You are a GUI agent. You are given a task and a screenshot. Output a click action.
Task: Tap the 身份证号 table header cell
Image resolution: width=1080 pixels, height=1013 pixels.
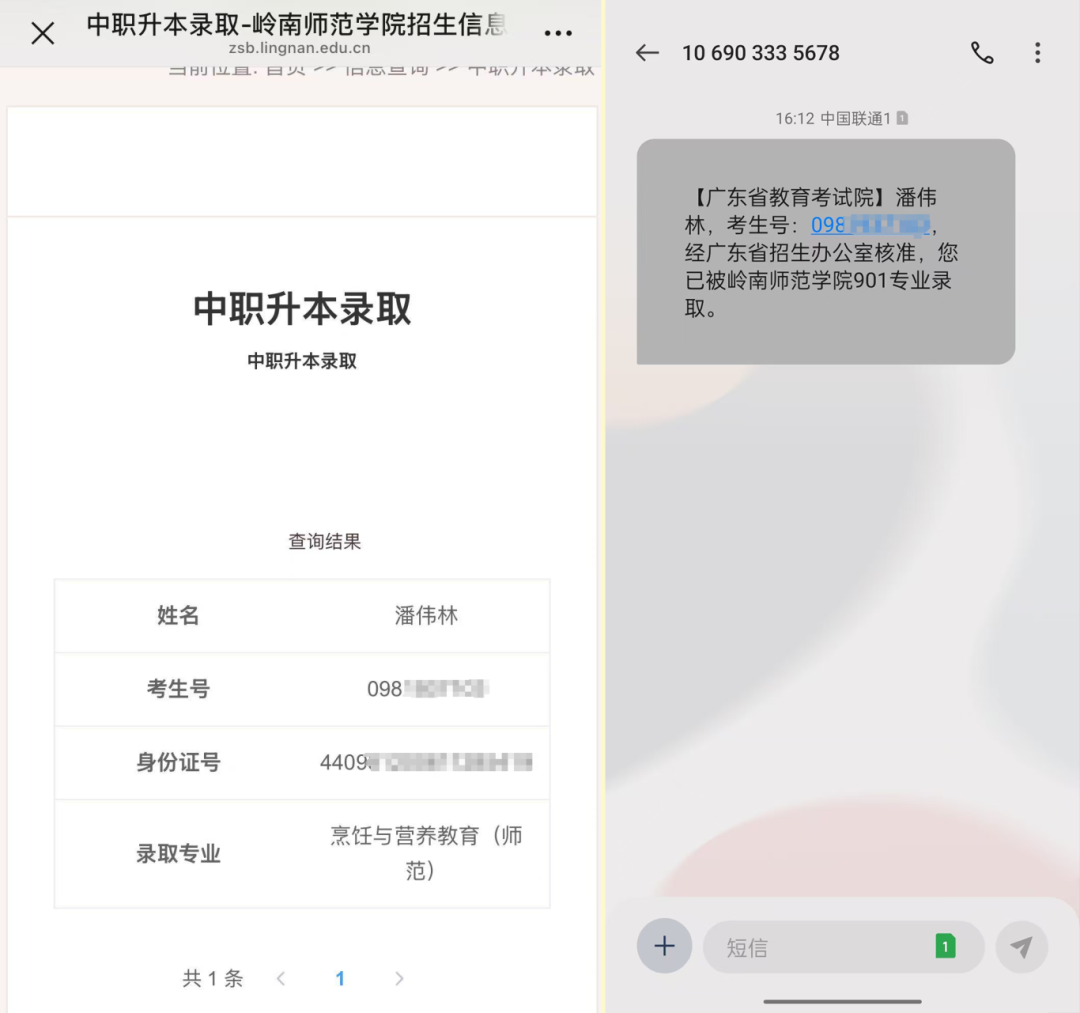point(178,763)
